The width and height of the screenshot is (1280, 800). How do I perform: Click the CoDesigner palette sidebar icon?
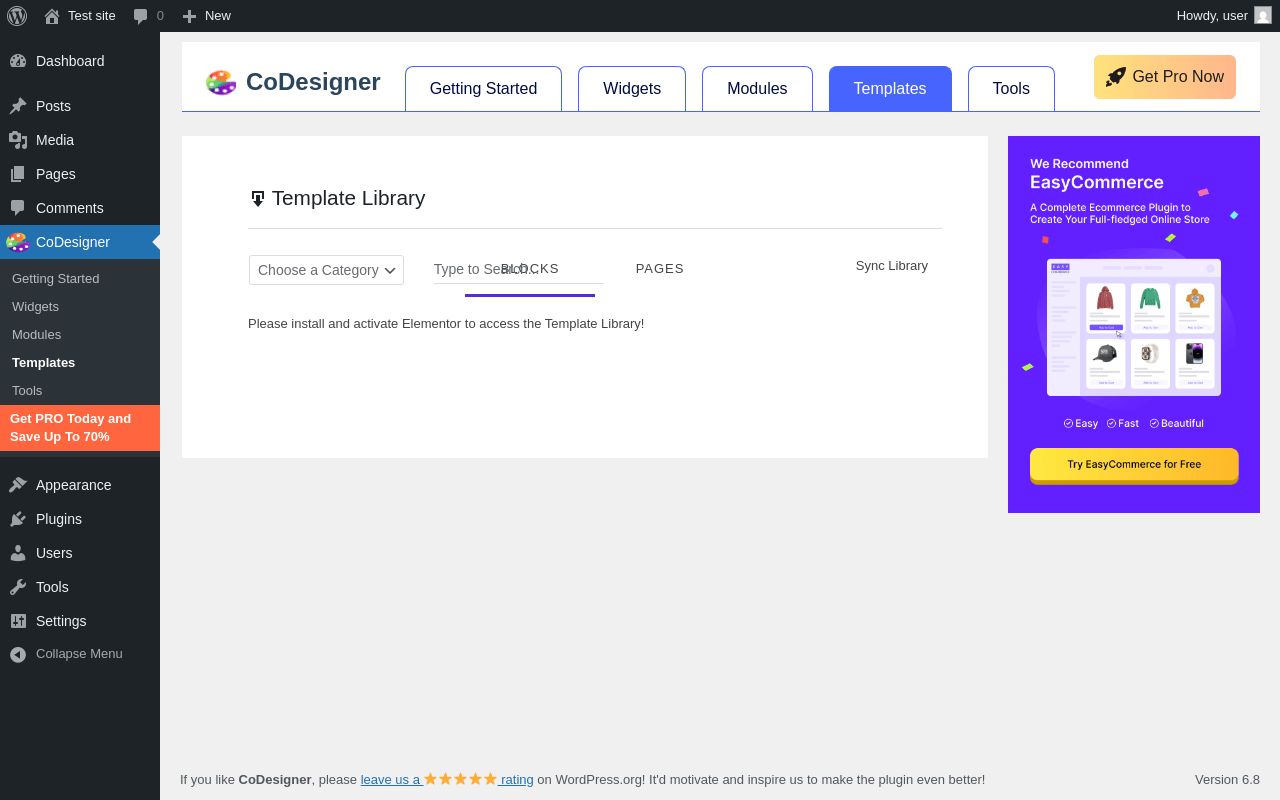click(x=17, y=242)
